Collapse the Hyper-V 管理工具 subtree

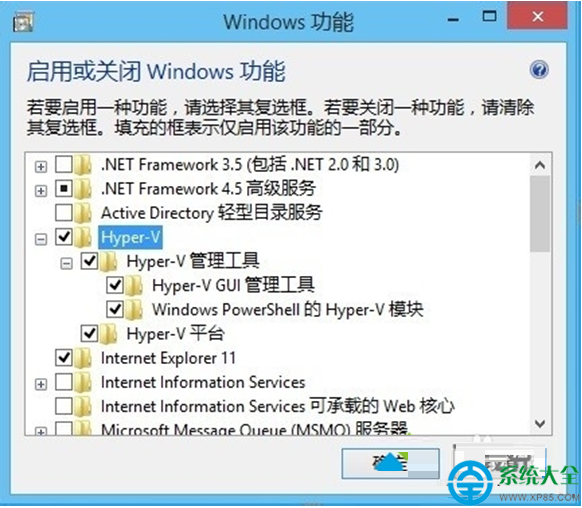(x=66, y=263)
